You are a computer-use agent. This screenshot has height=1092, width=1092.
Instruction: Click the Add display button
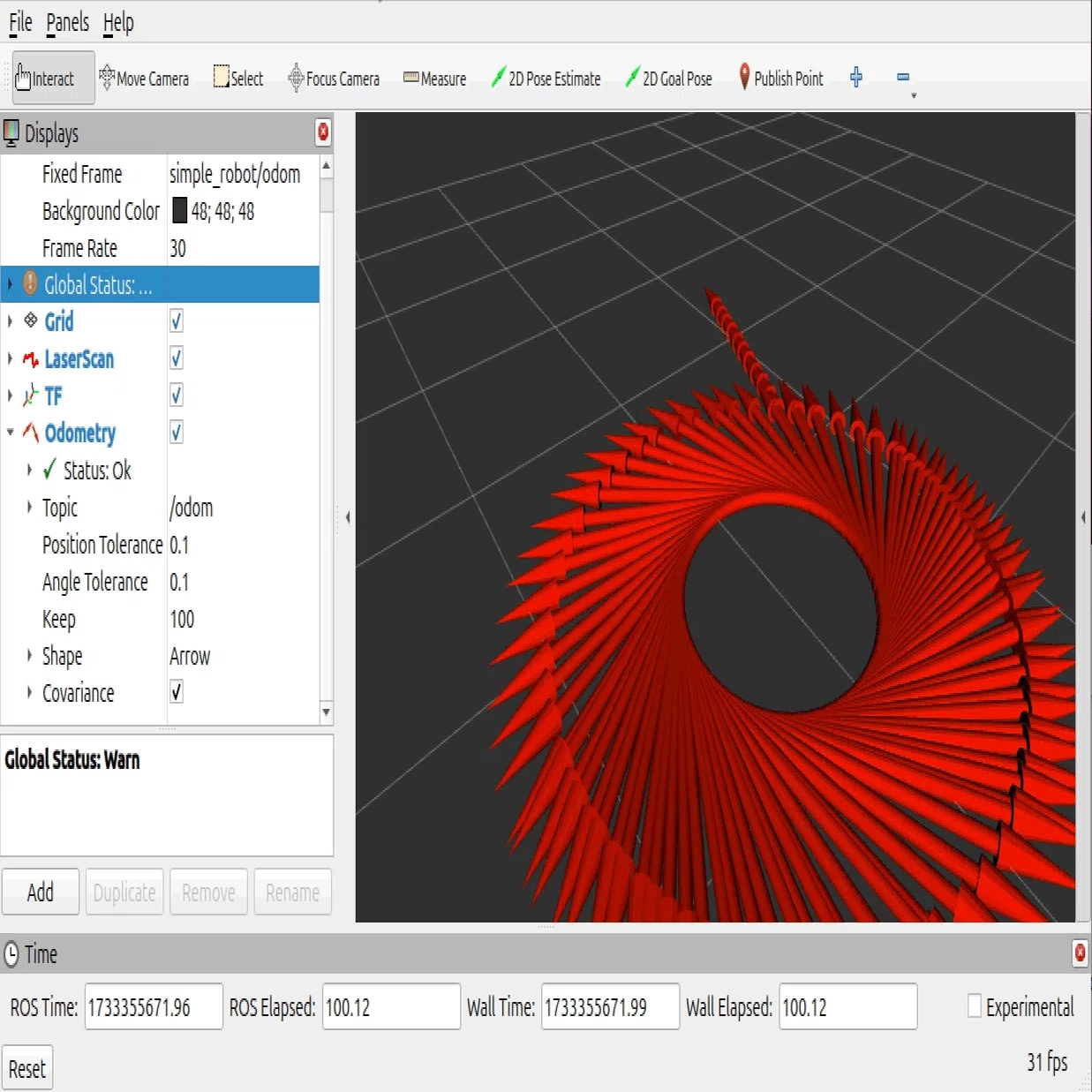41,892
